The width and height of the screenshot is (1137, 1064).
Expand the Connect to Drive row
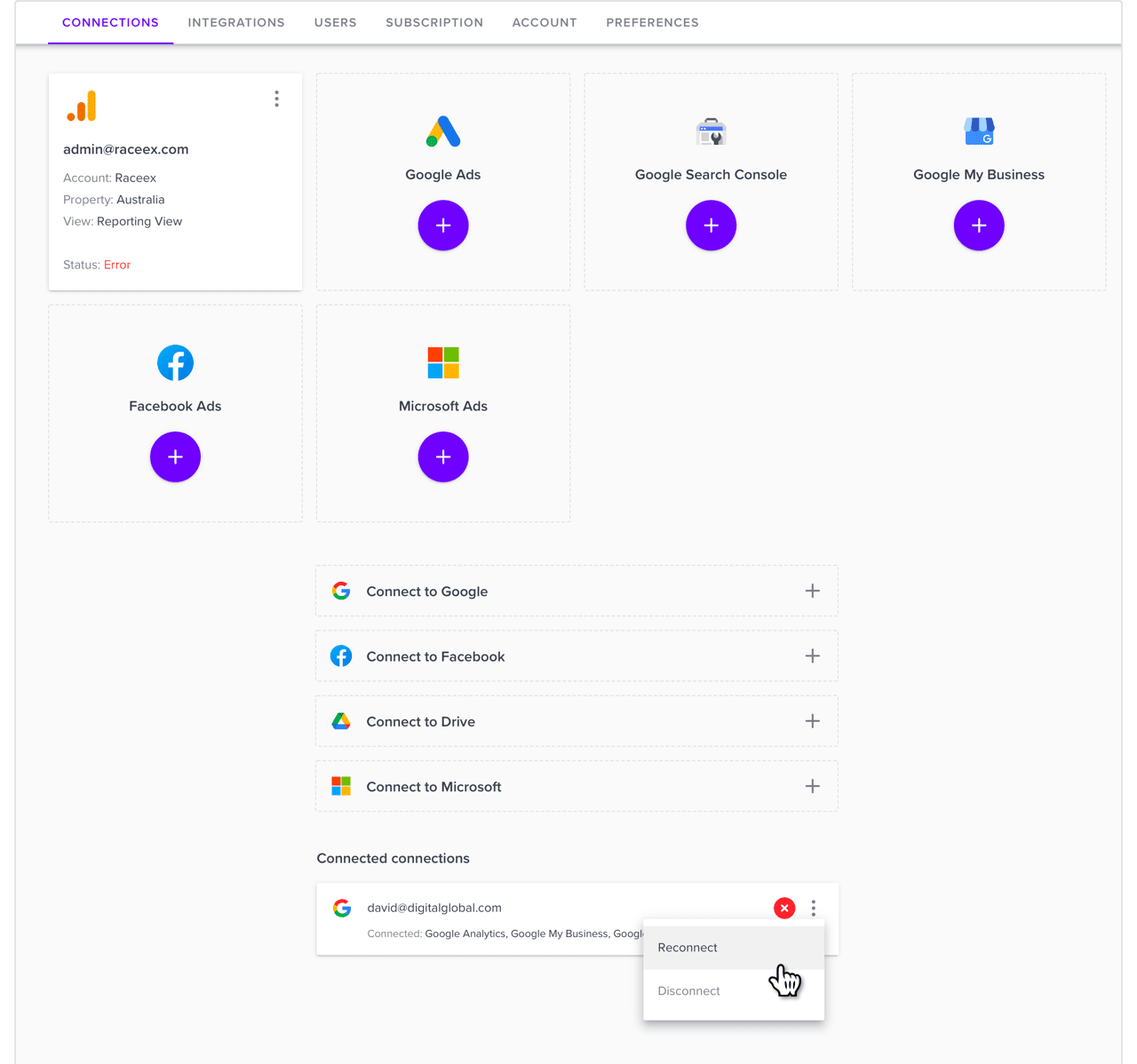coord(813,721)
